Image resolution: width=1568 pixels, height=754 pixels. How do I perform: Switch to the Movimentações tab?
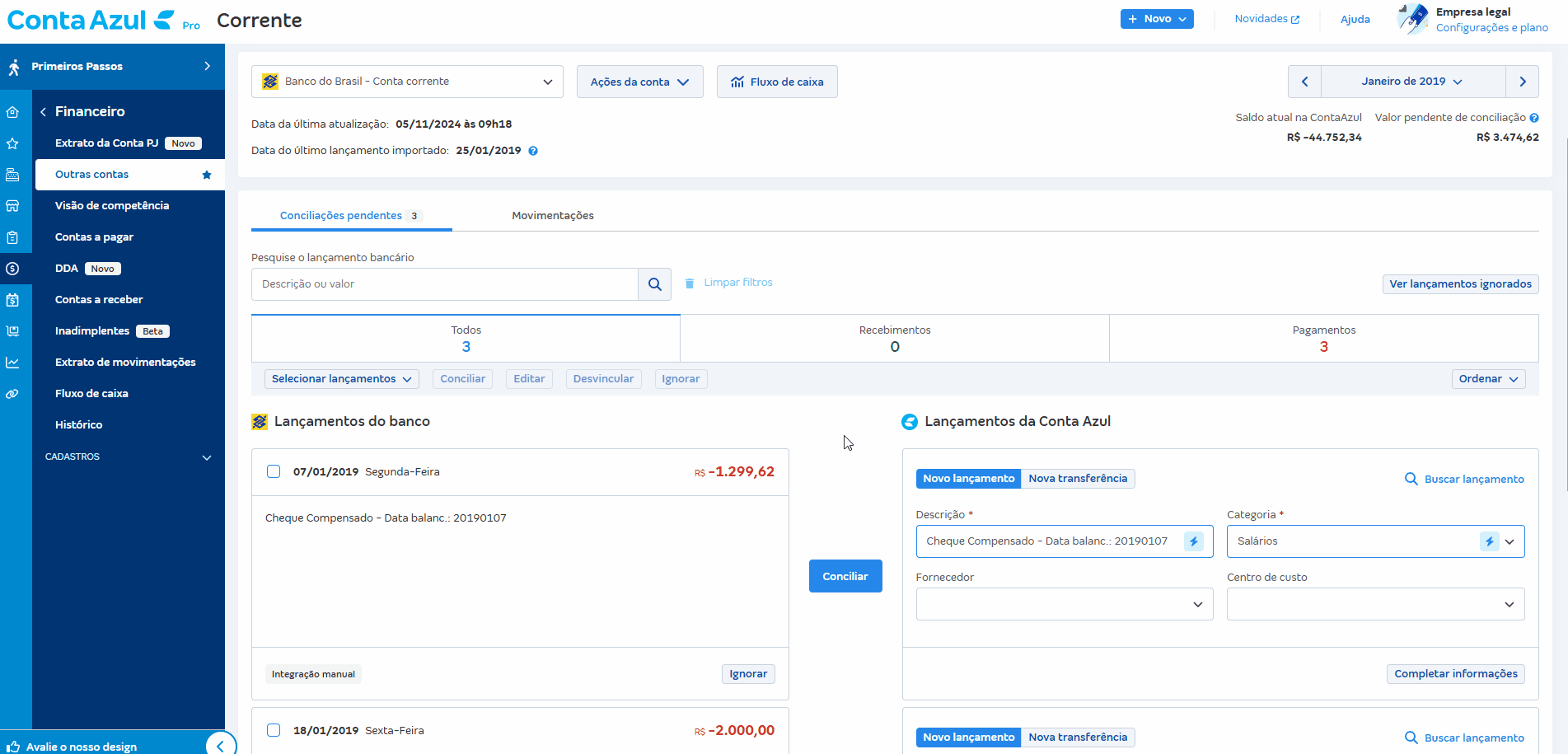(x=552, y=216)
